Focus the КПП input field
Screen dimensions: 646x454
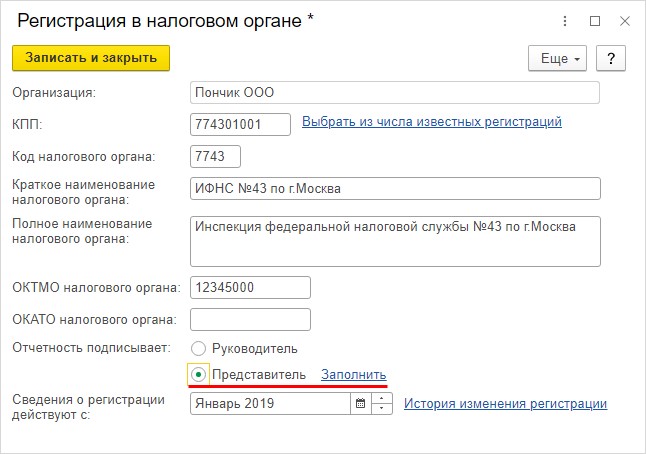(x=240, y=124)
